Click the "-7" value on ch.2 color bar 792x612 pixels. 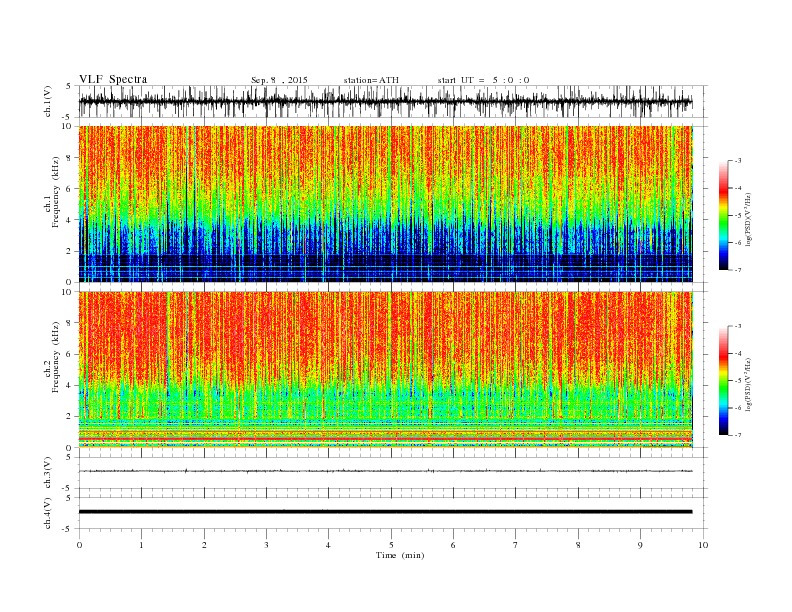tap(738, 435)
